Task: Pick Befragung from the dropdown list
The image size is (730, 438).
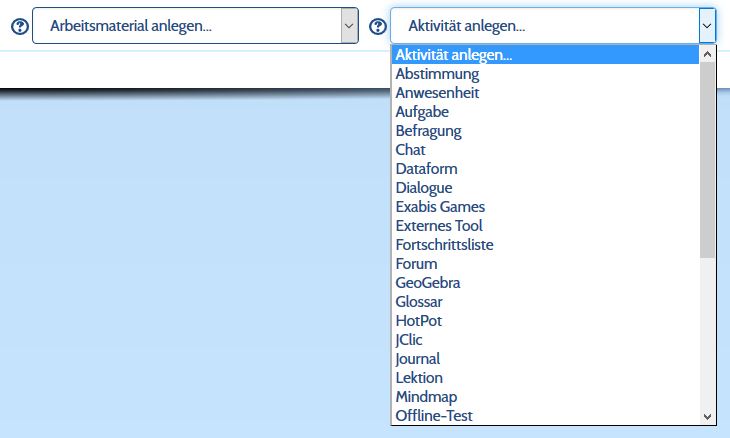Action: (428, 131)
